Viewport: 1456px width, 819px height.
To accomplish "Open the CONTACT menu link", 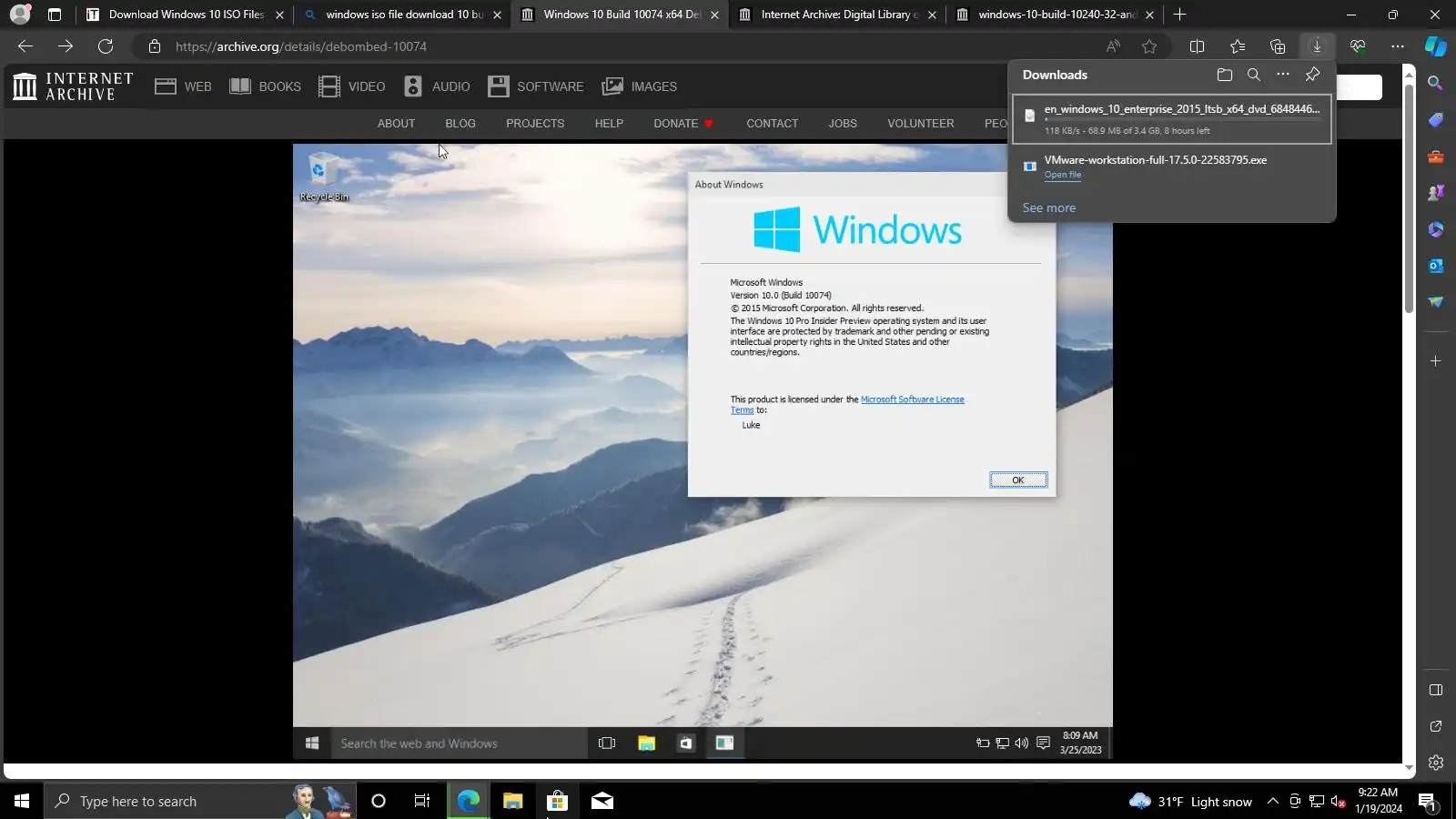I will 772,124.
